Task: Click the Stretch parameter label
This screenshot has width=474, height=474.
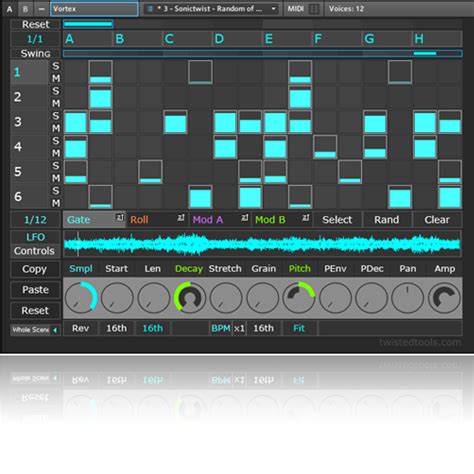Action: tap(225, 269)
